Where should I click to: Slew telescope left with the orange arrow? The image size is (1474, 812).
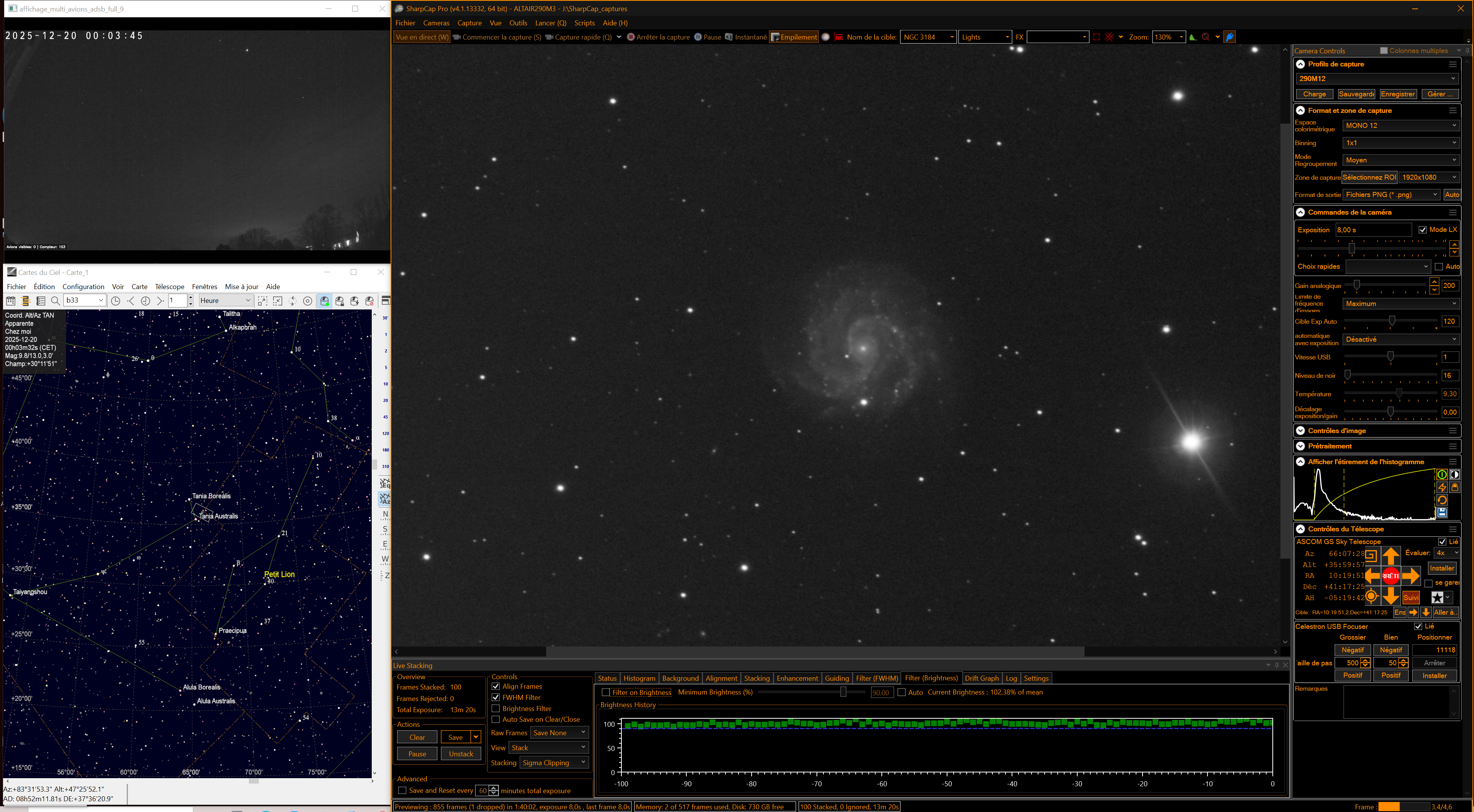[x=1373, y=576]
